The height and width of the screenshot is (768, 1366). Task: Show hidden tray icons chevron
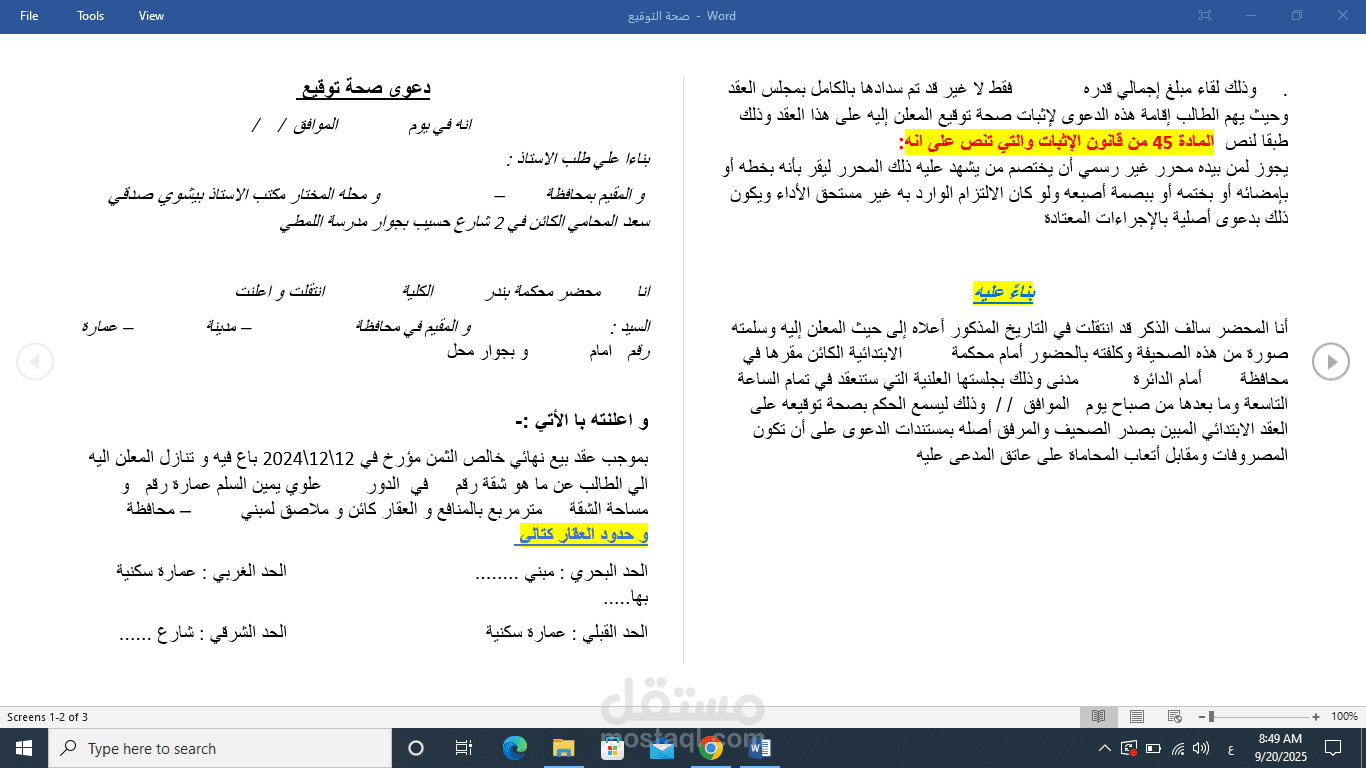1104,748
